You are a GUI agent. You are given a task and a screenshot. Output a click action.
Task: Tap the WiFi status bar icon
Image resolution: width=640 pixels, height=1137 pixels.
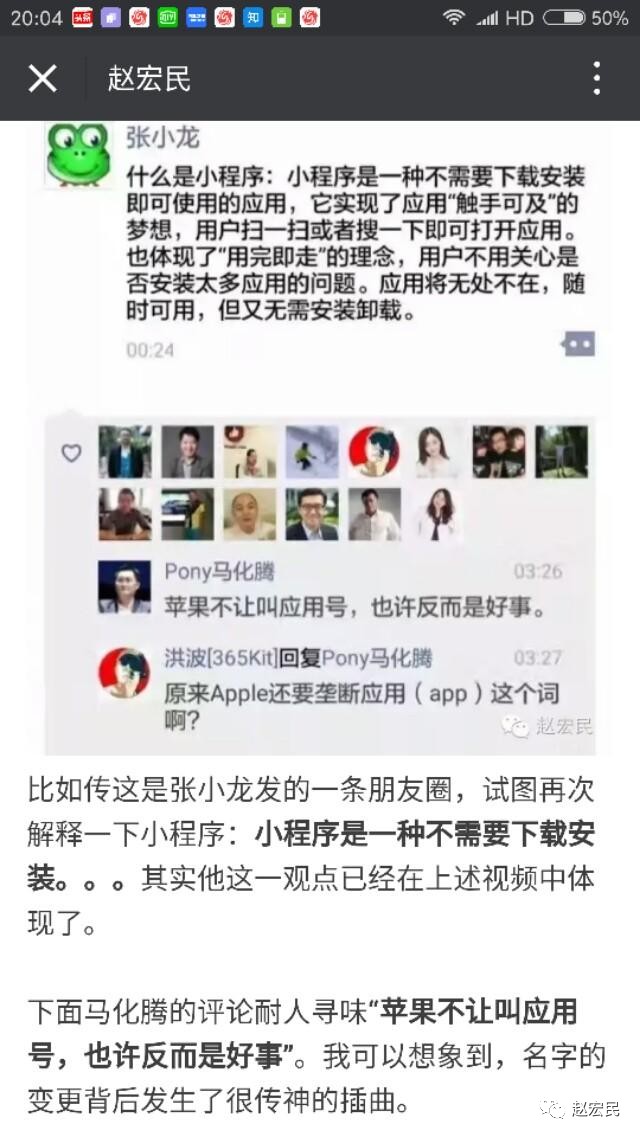[x=454, y=17]
